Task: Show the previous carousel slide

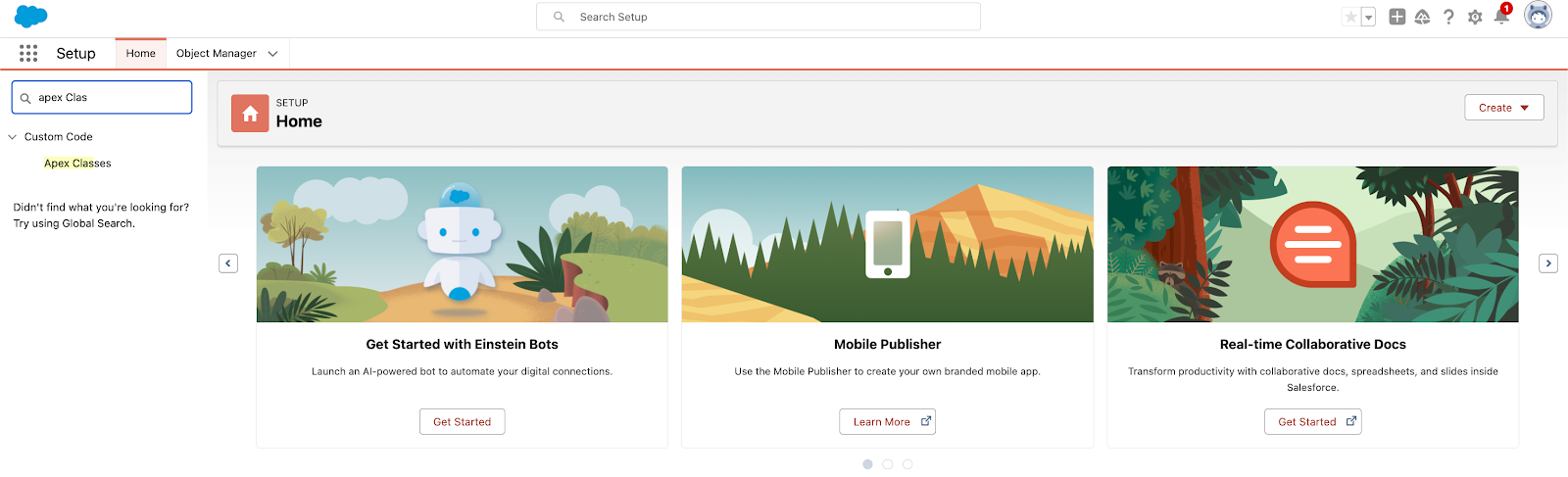Action: tap(228, 262)
